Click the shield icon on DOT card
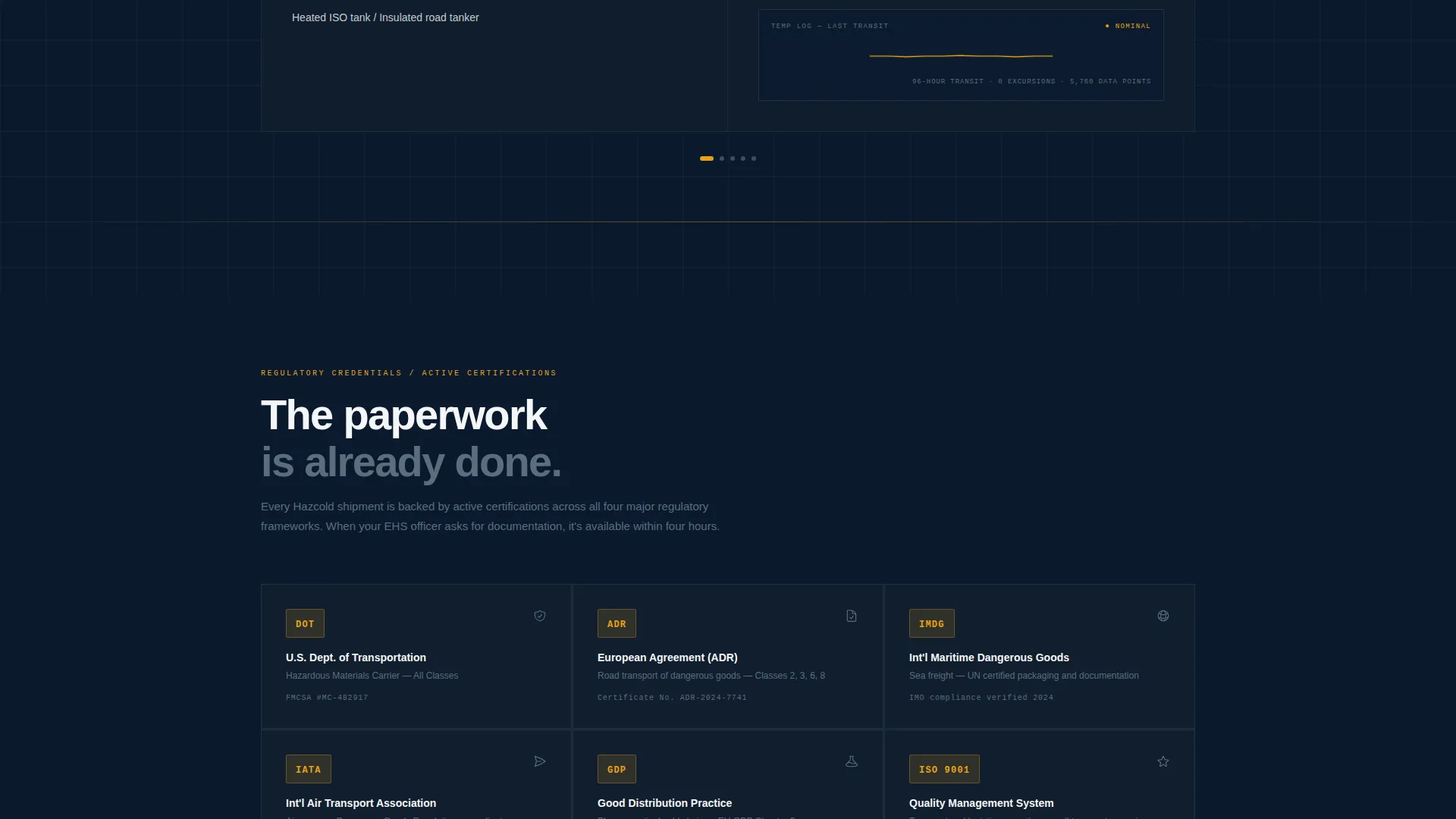This screenshot has width=1456, height=819. [540, 616]
